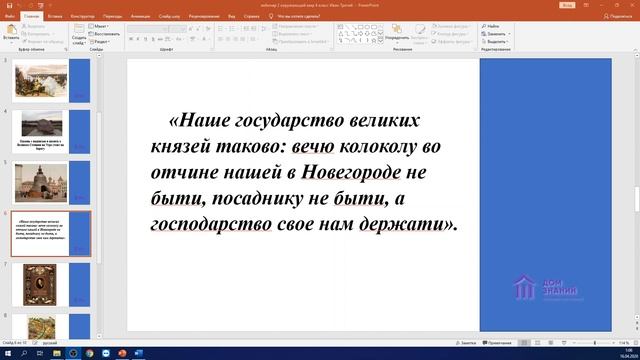Open Comments (Примечания) in status bar
640x360 pixels.
497,343
